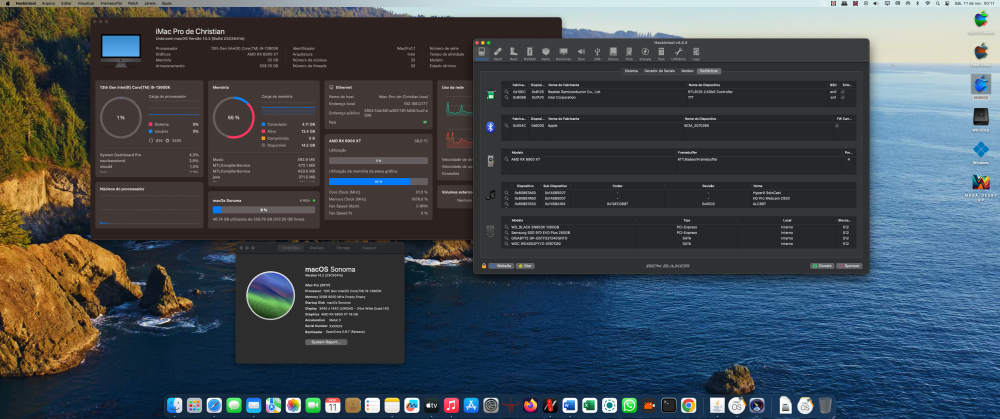Open the Visualizar menu
This screenshot has width=1000, height=419.
click(x=87, y=3)
